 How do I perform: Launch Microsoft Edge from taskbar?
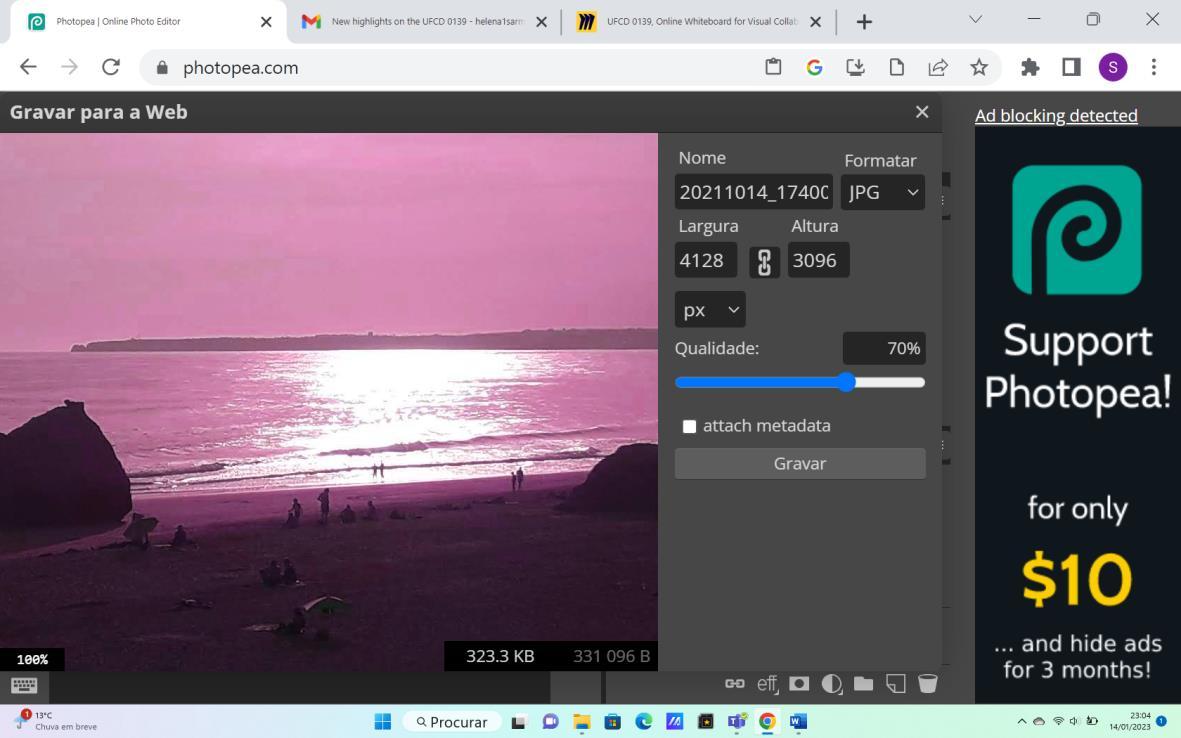point(643,721)
